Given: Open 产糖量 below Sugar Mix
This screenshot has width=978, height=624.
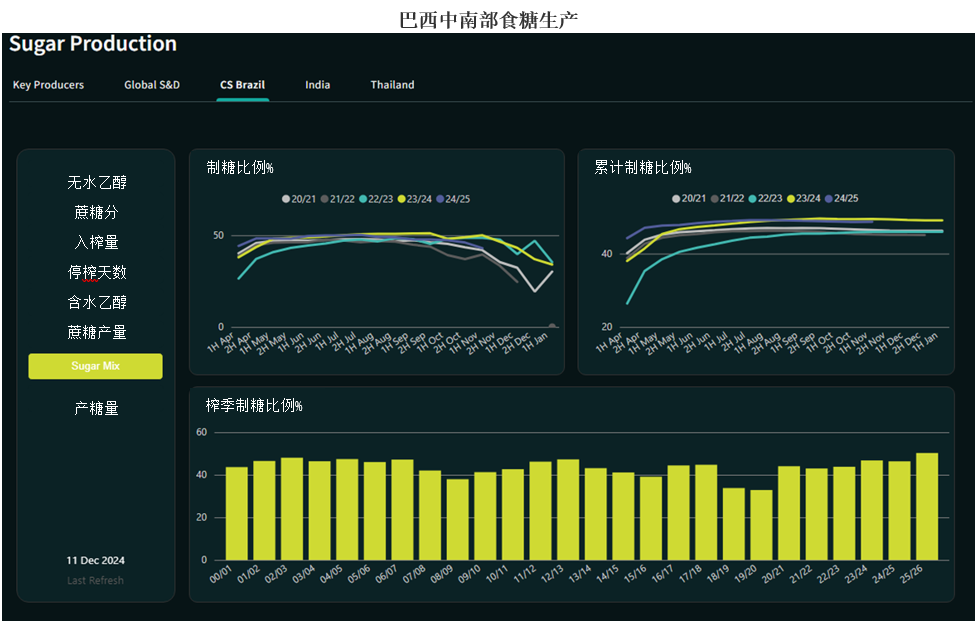Looking at the screenshot, I should tap(96, 409).
